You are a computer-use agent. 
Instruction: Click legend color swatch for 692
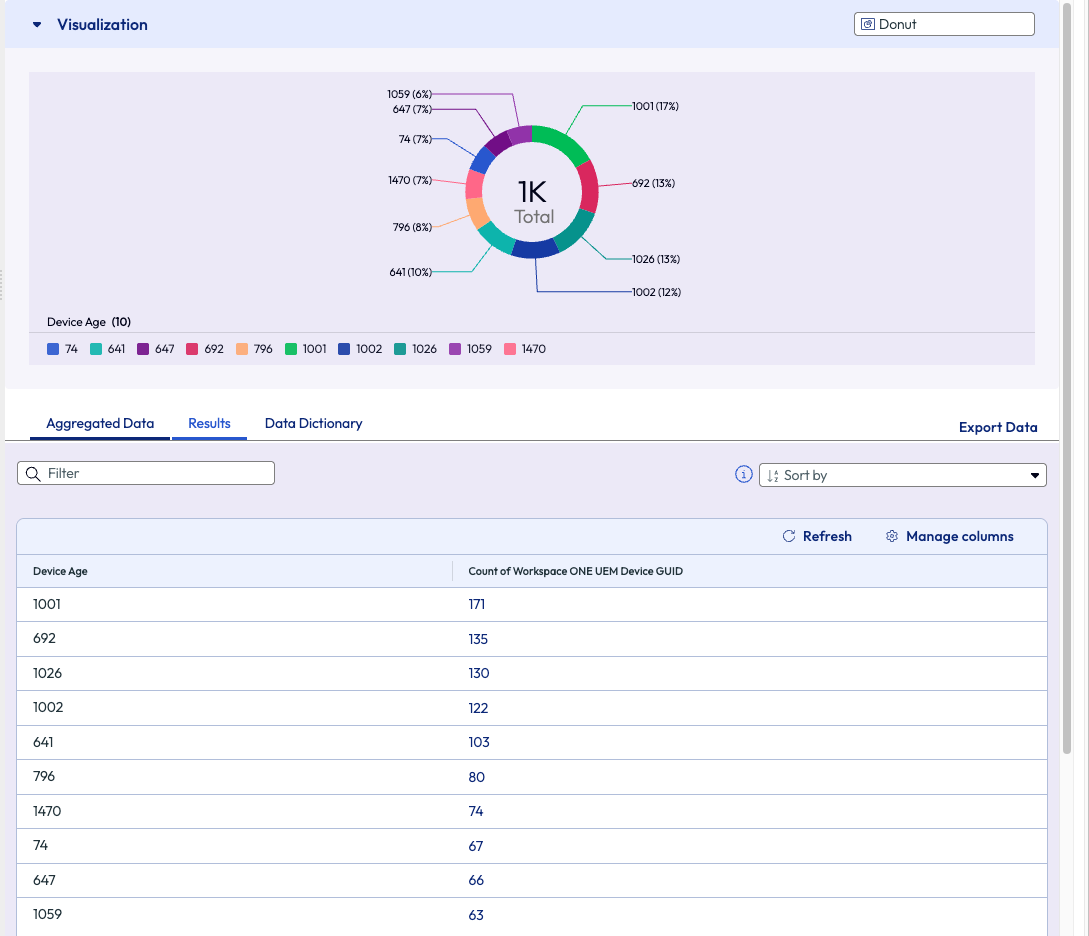[x=192, y=349]
